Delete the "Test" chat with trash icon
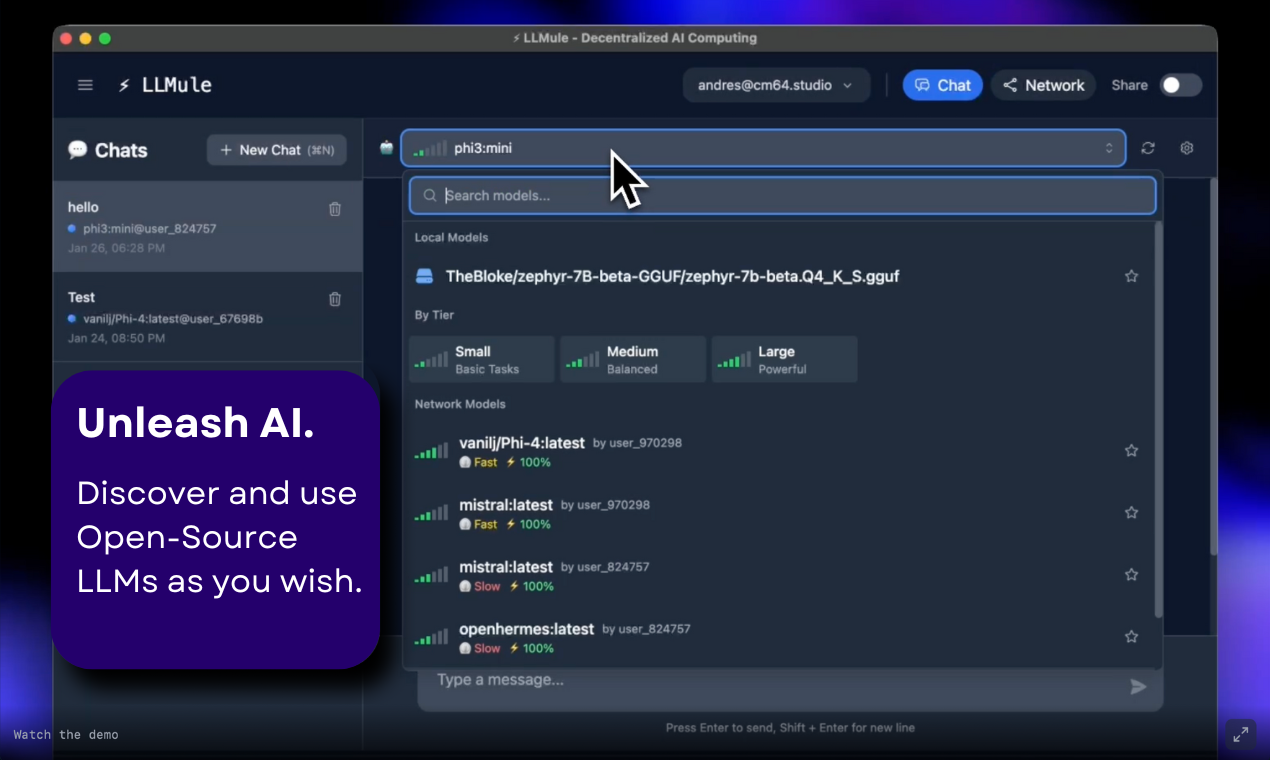 [335, 299]
